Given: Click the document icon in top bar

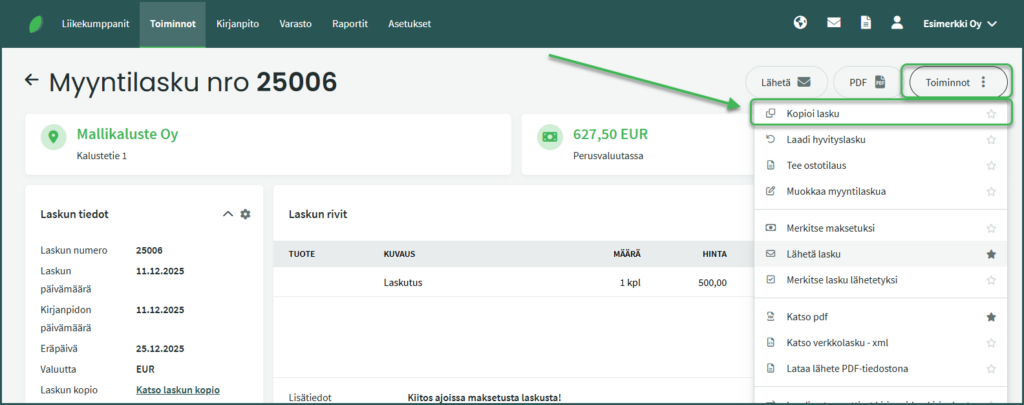Looking at the screenshot, I should [866, 23].
